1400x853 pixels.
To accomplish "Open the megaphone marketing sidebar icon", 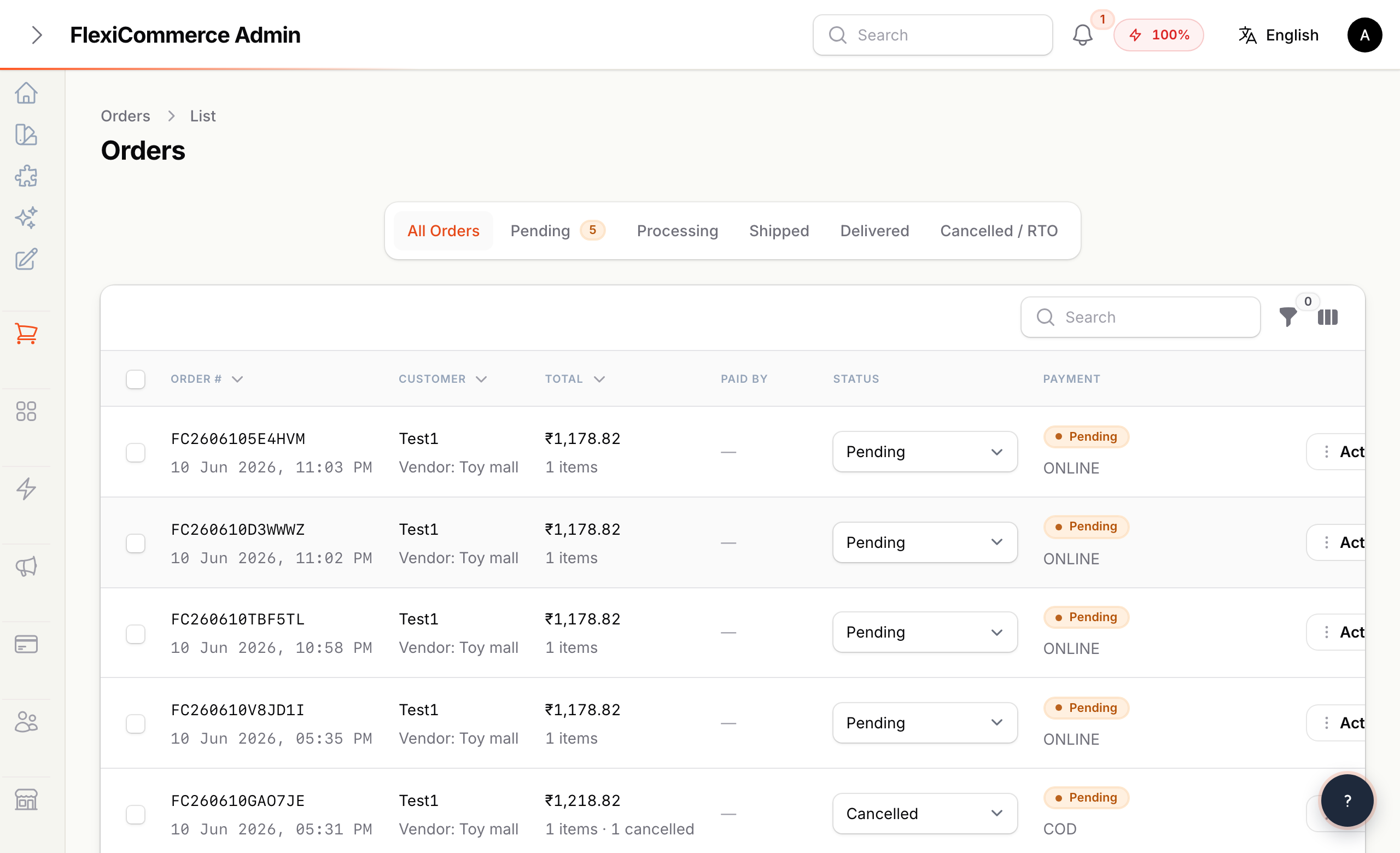I will click(x=26, y=566).
